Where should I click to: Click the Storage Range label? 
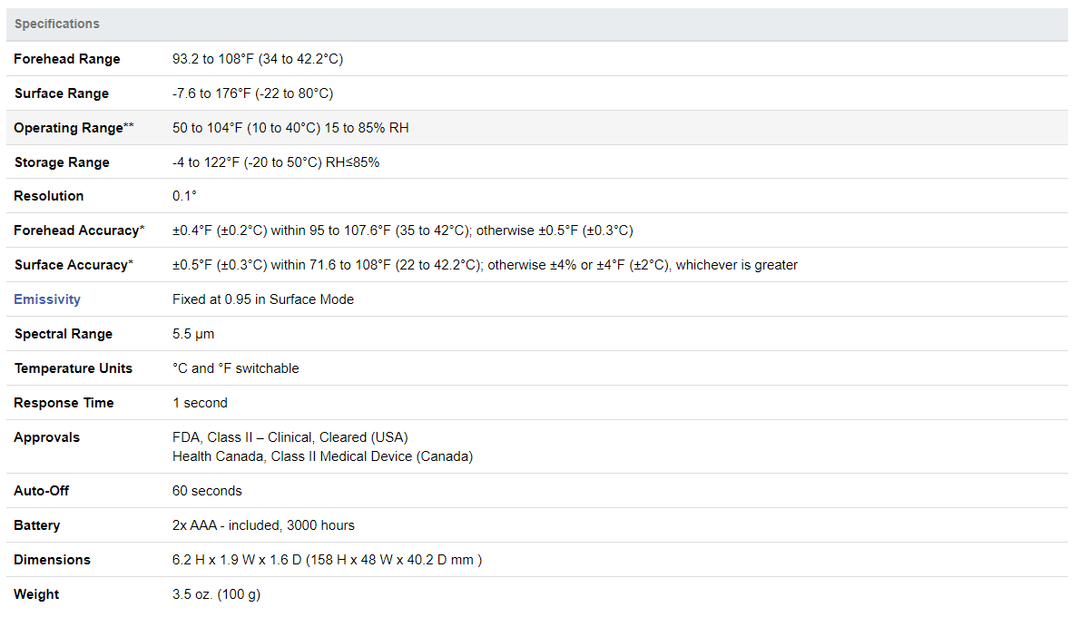pyautogui.click(x=62, y=162)
